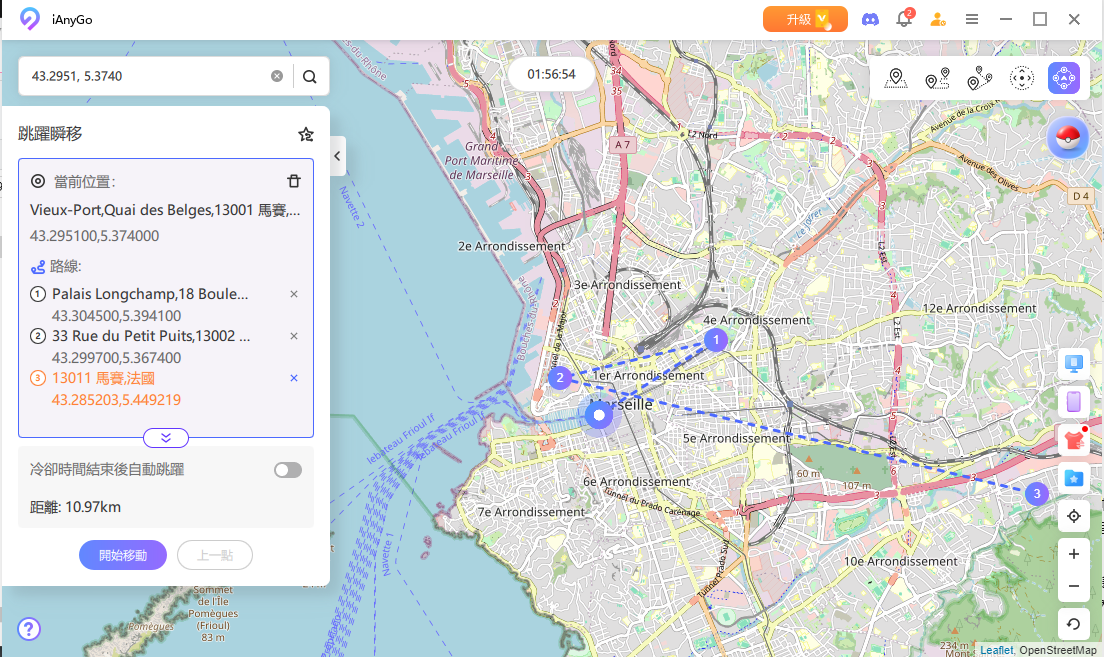Click the search magnifier icon
The image size is (1104, 657).
pos(309,76)
